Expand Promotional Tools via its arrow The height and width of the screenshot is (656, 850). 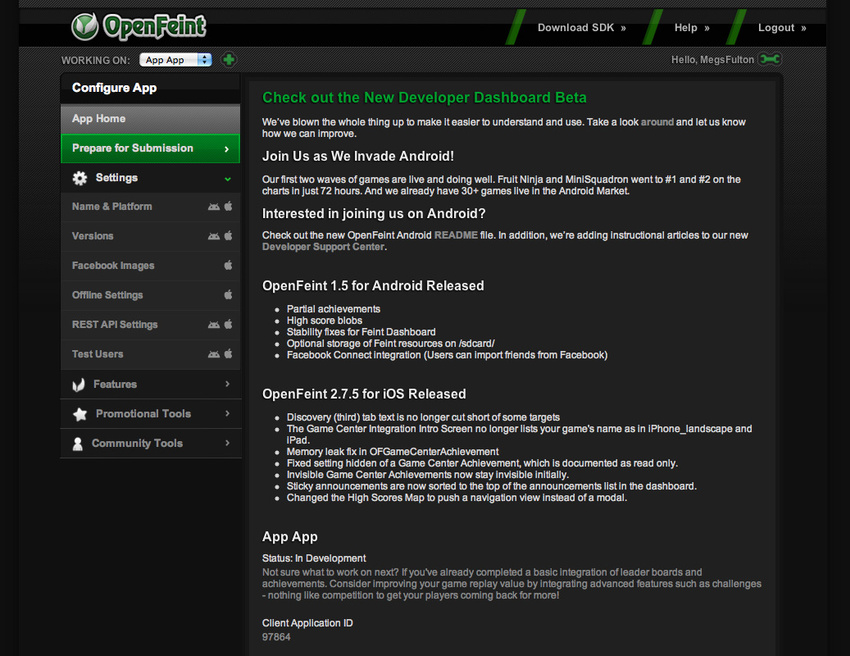[228, 414]
